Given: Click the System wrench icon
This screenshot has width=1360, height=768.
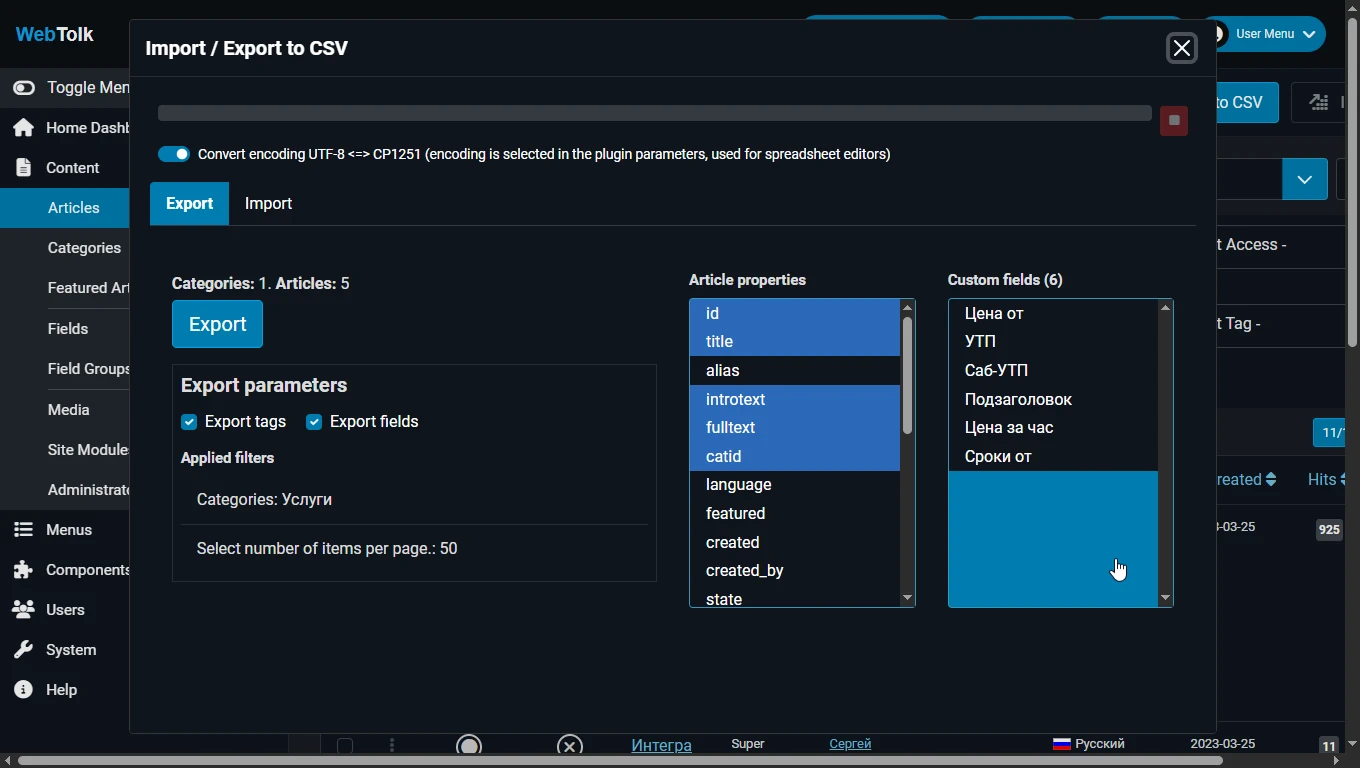Looking at the screenshot, I should [x=24, y=650].
